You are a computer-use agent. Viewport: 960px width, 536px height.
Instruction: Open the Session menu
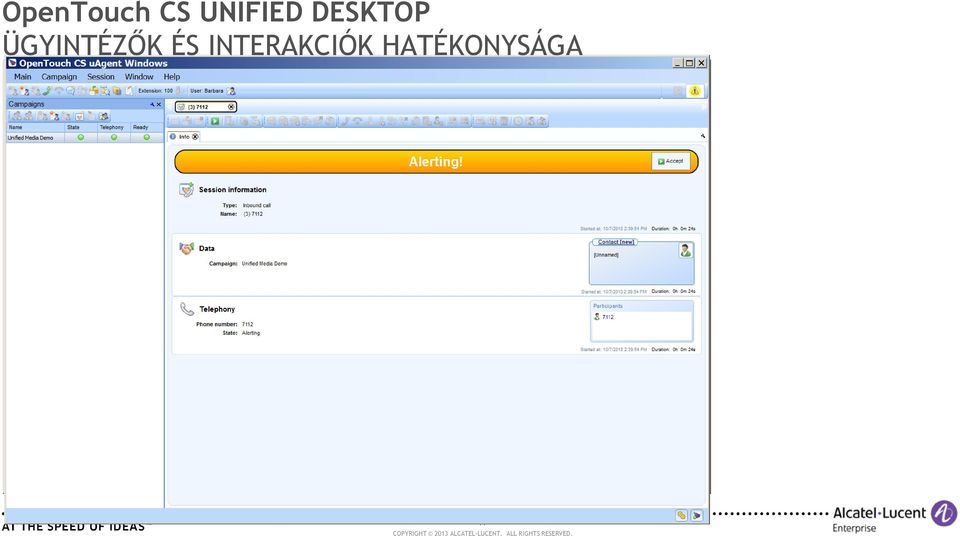point(100,77)
